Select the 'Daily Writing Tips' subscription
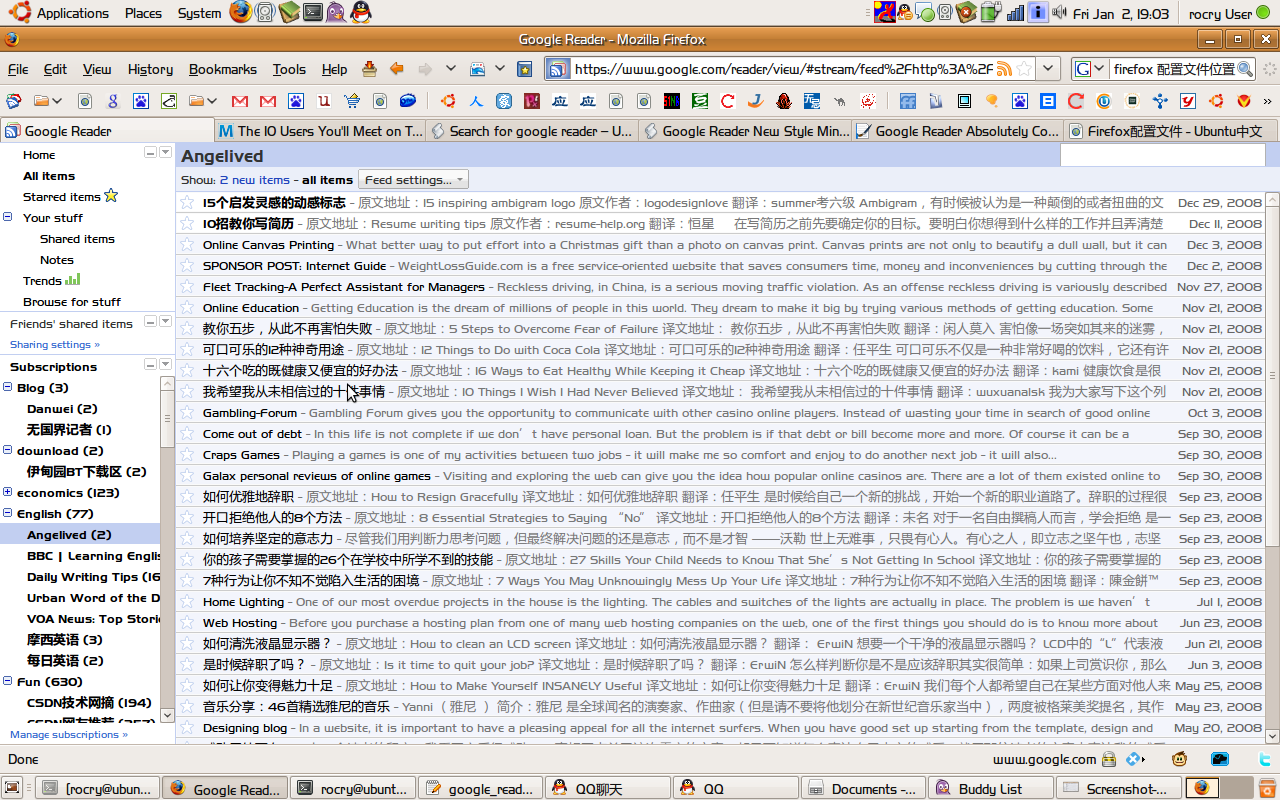 tap(93, 576)
